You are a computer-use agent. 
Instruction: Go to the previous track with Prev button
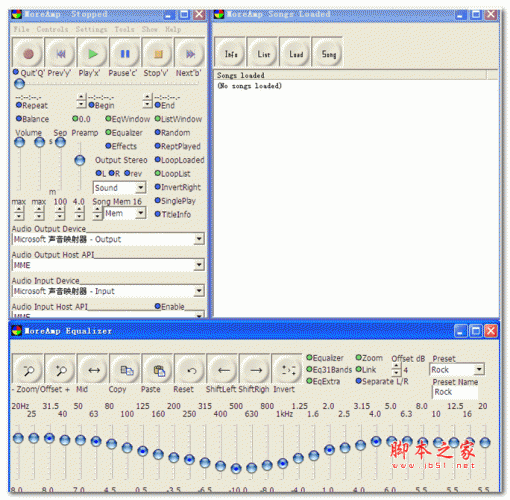click(60, 53)
